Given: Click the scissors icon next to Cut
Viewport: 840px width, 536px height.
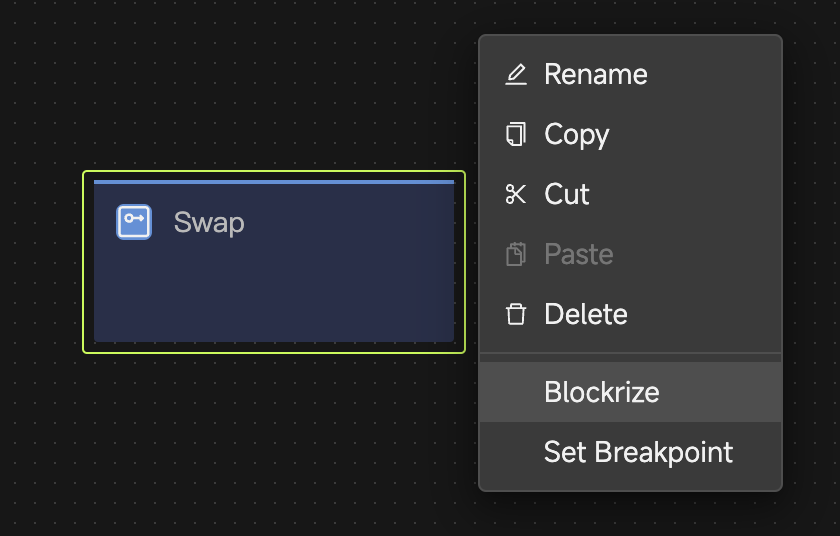Looking at the screenshot, I should [x=516, y=195].
